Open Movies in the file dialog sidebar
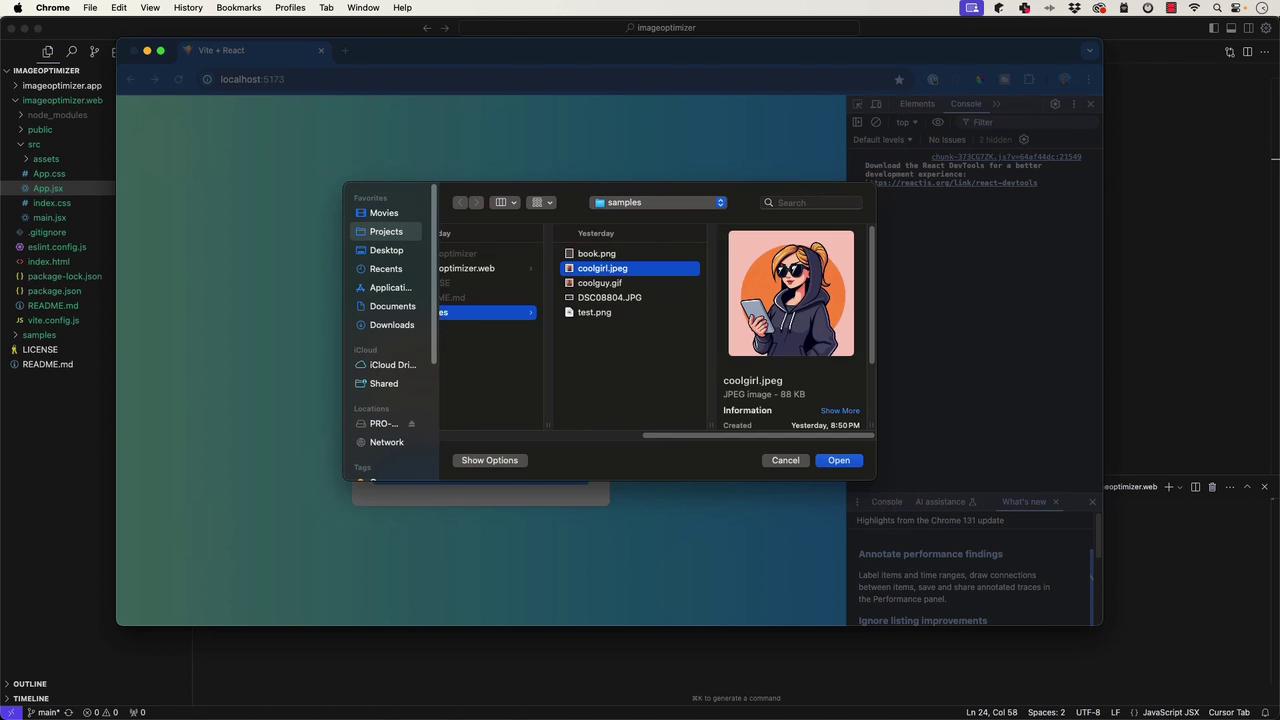This screenshot has width=1280, height=720. pos(384,213)
